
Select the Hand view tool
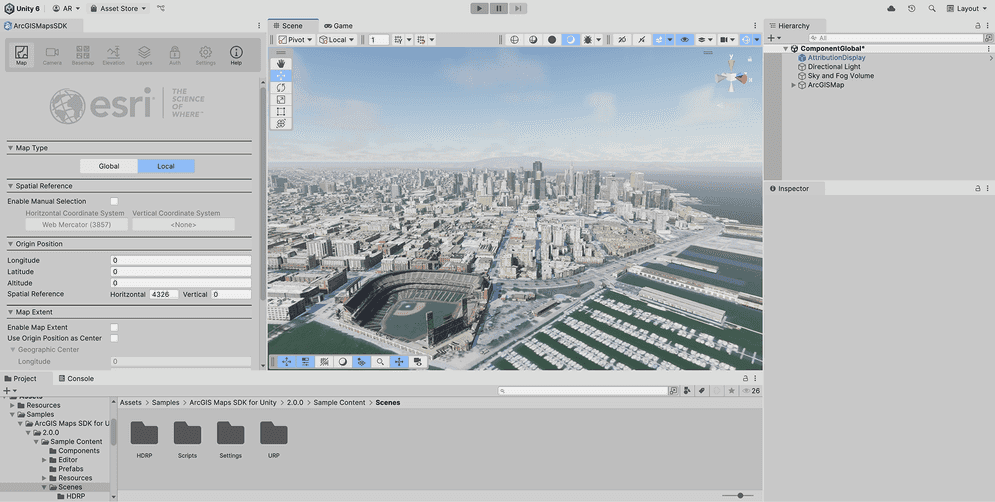click(x=281, y=63)
